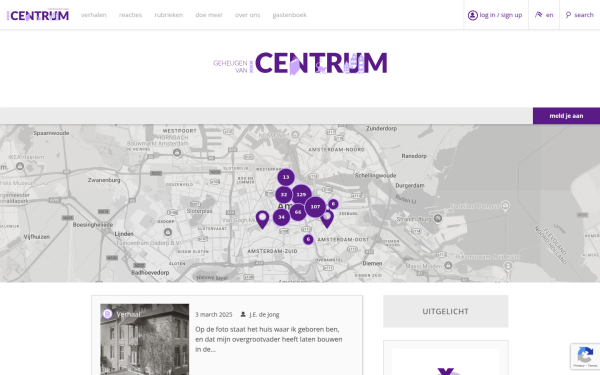The height and width of the screenshot is (375, 600).
Task: Open the map cluster 6 near Zeeburg
Action: point(333,204)
